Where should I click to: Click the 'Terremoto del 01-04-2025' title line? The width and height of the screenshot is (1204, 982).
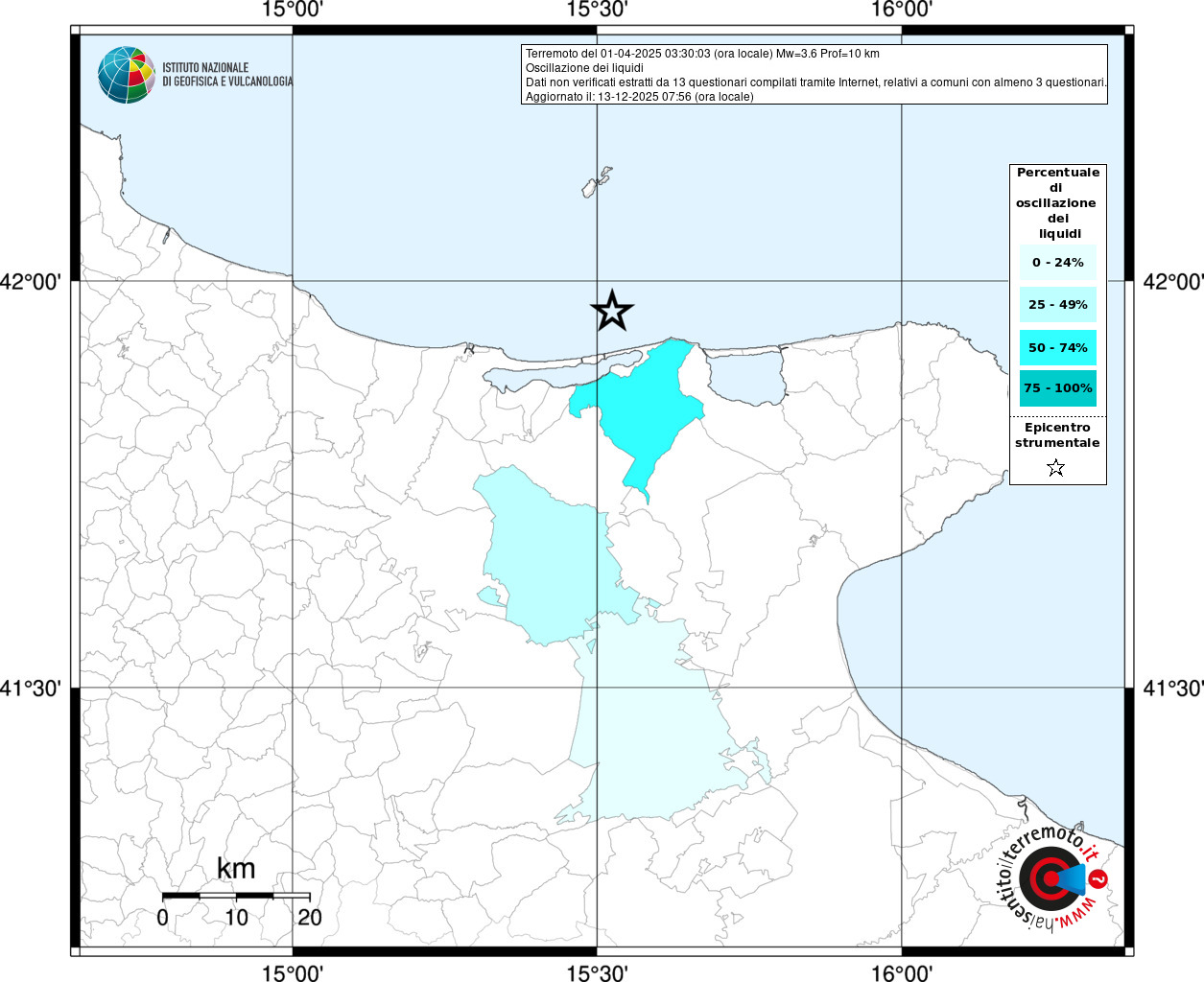[702, 54]
